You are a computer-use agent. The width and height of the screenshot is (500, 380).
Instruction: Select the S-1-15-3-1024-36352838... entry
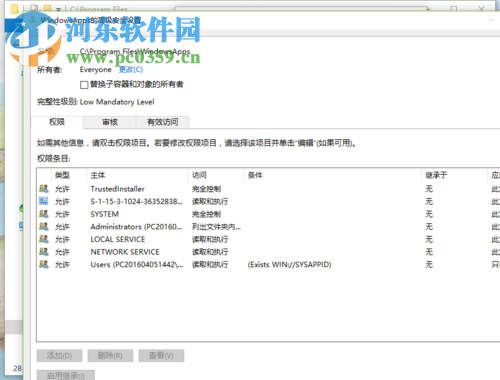pos(136,201)
